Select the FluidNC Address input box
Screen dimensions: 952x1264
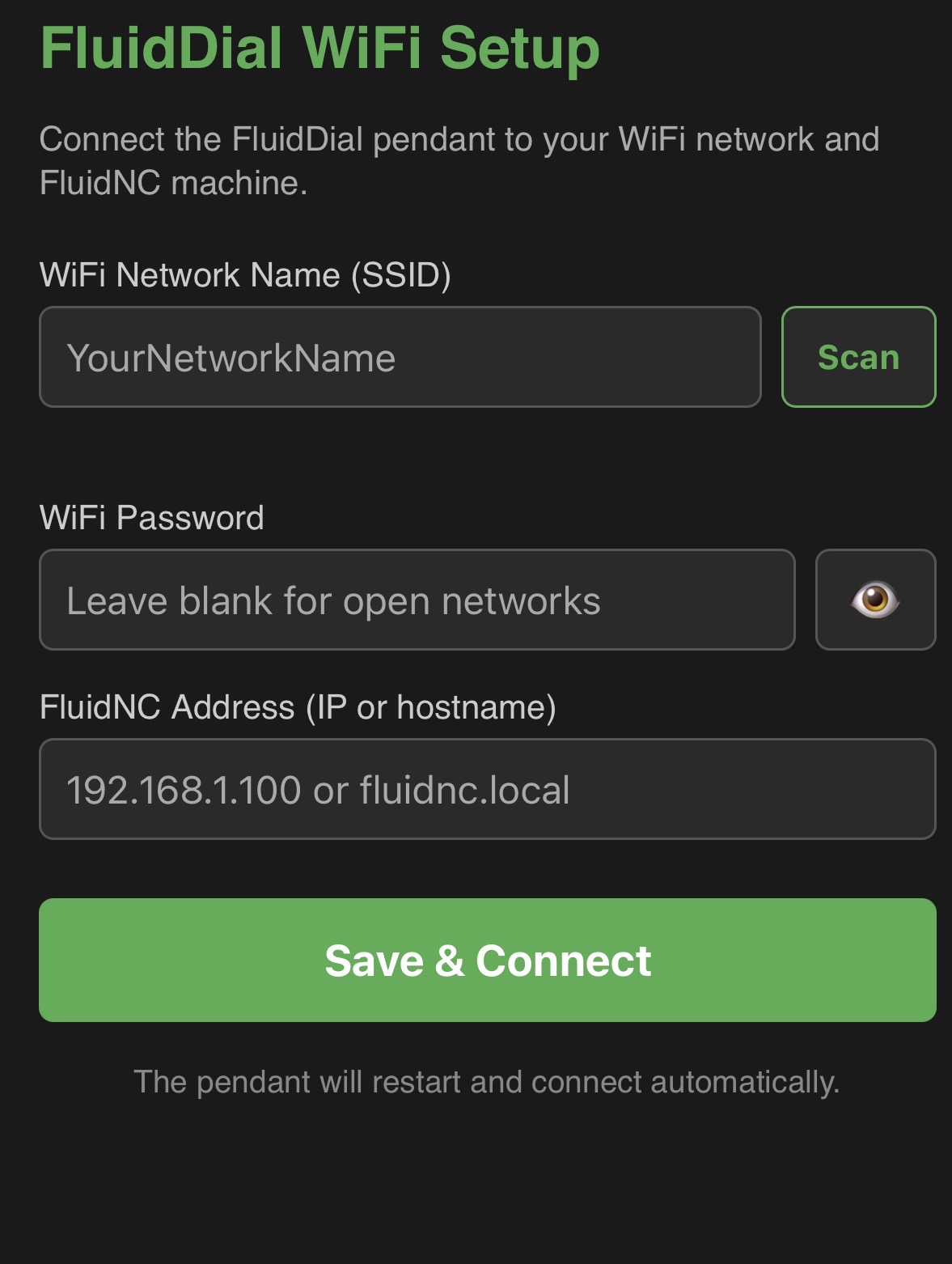click(x=487, y=789)
